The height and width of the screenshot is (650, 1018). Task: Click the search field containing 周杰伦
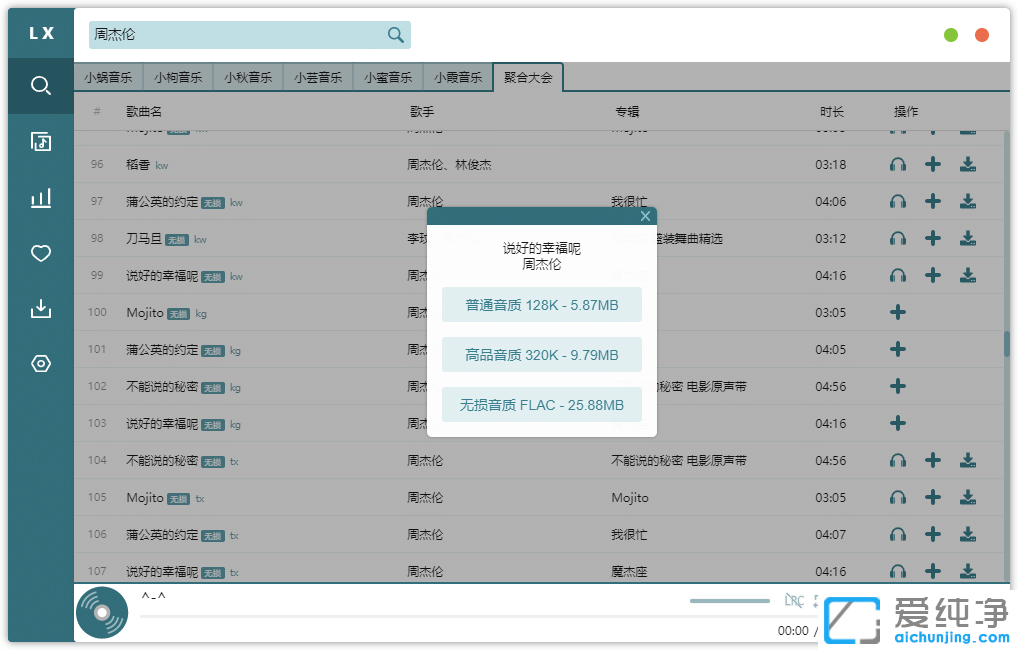[235, 35]
